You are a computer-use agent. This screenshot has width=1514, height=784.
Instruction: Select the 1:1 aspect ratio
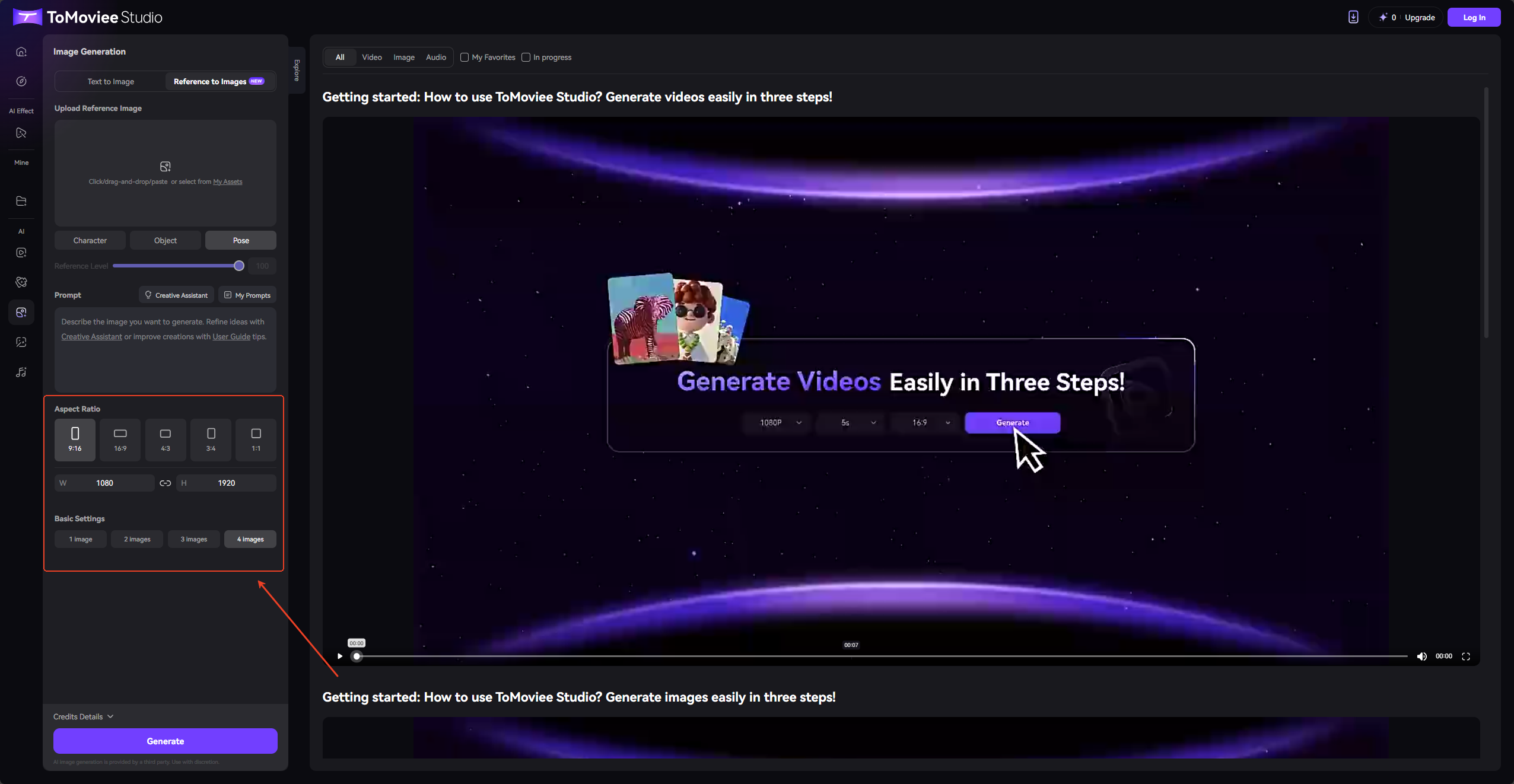click(256, 439)
